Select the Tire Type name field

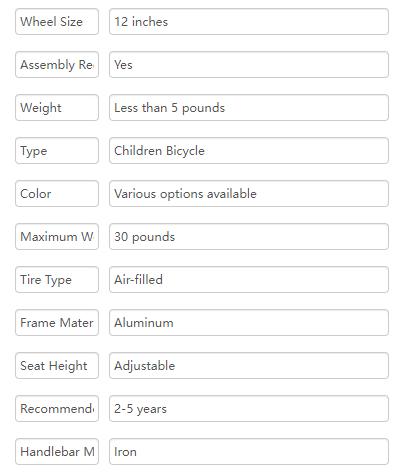click(x=57, y=280)
